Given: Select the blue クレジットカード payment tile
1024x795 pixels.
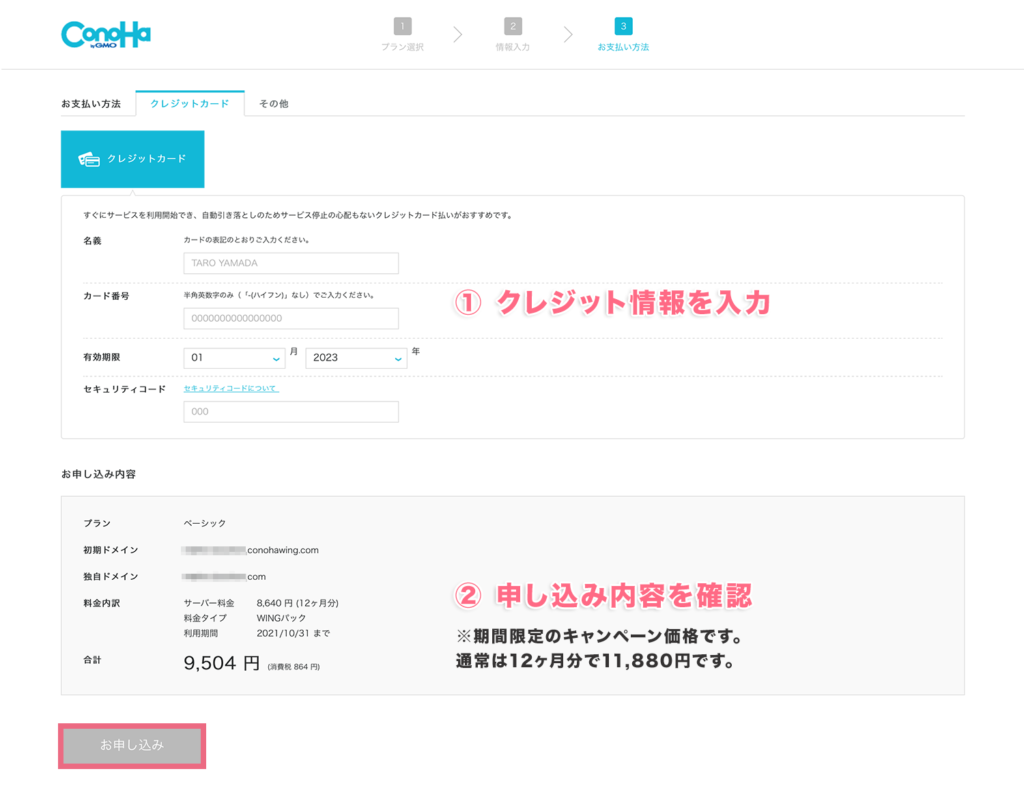Looking at the screenshot, I should (x=133, y=159).
